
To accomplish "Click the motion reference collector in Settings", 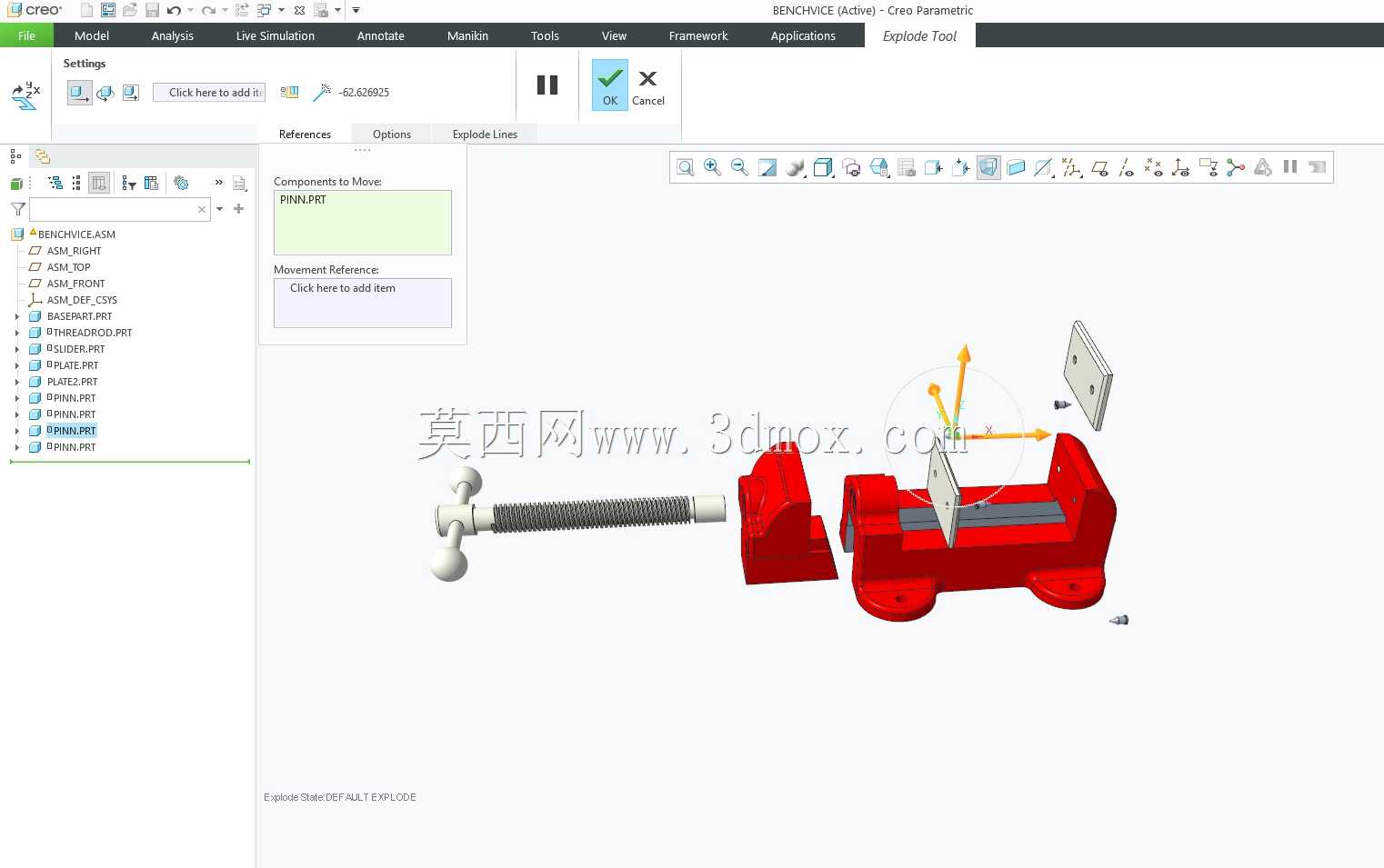I will click(209, 93).
